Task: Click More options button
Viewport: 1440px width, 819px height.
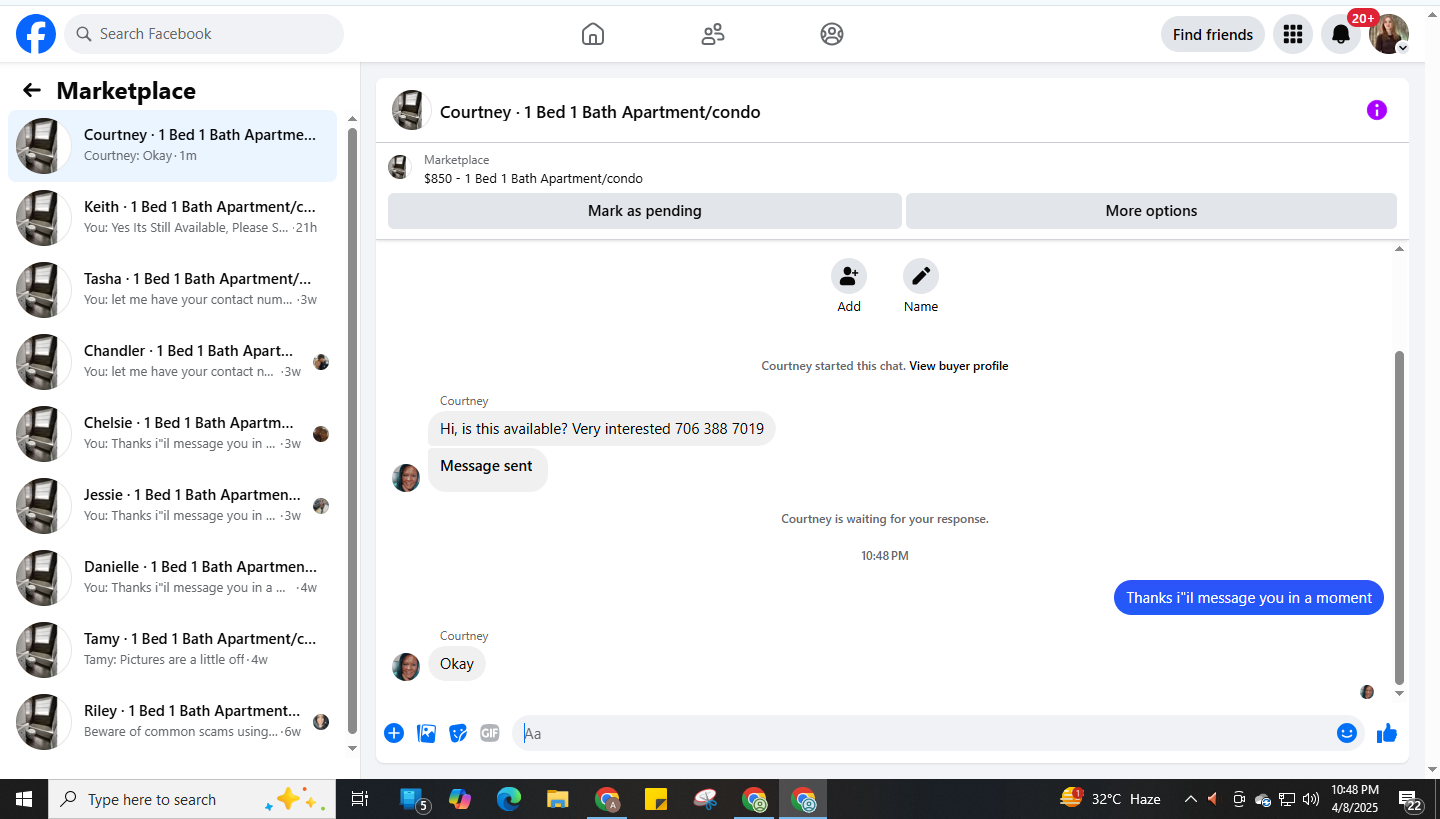Action: click(x=1151, y=211)
